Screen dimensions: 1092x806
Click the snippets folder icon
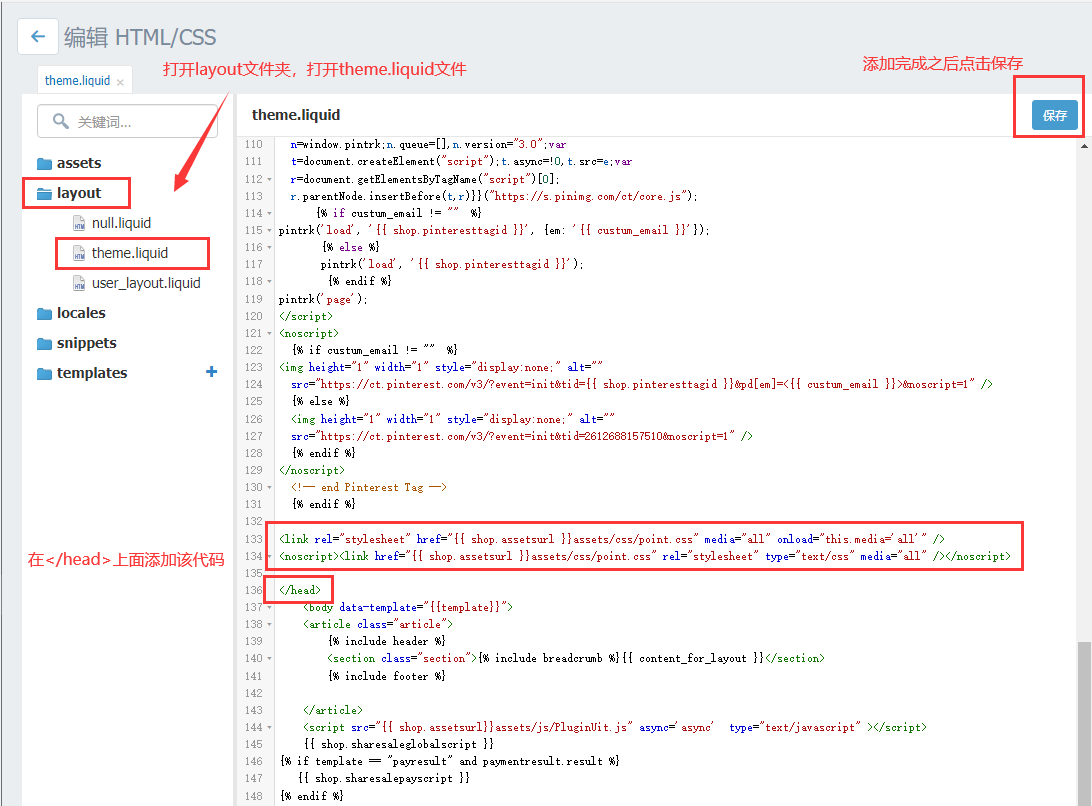[45, 343]
